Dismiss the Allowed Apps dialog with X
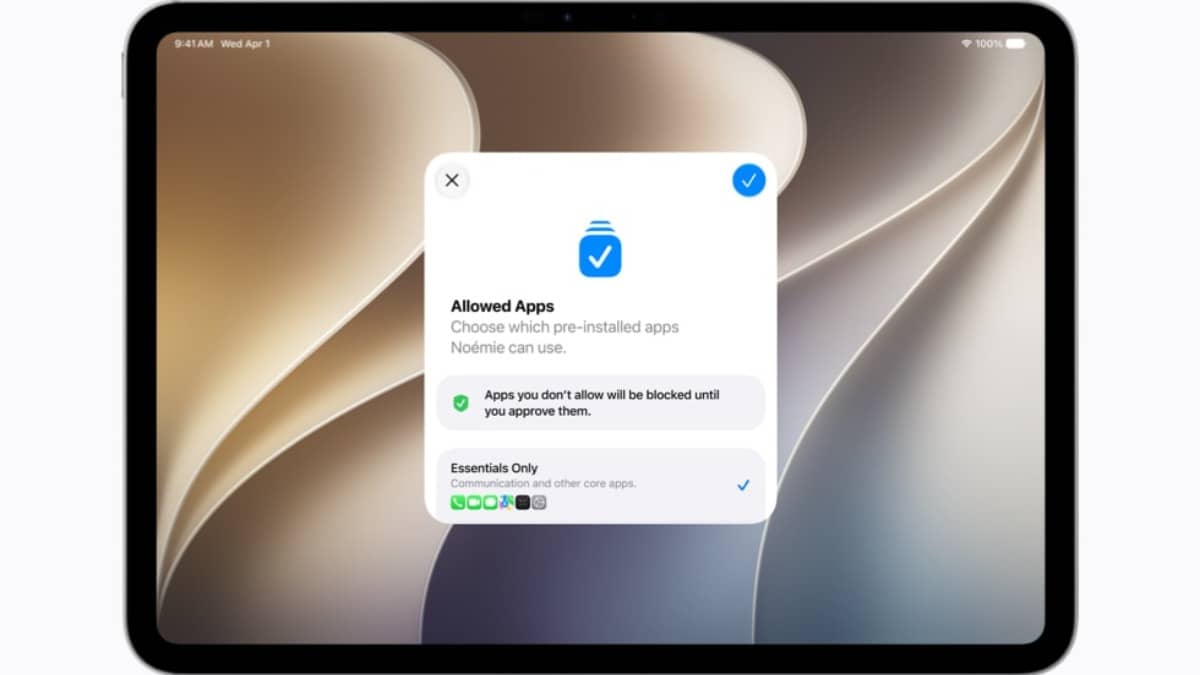1200x675 pixels. 452,181
